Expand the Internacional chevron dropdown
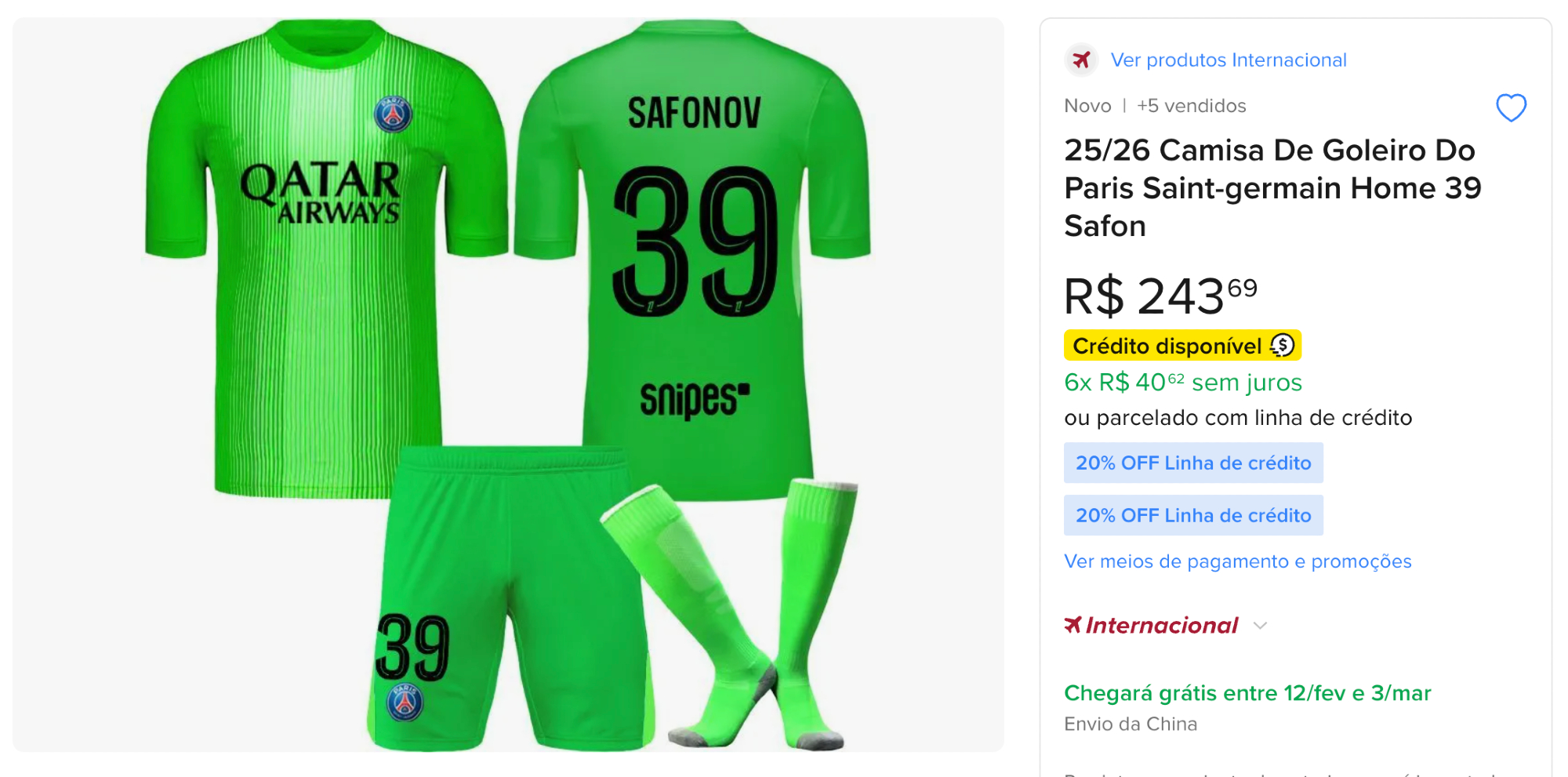This screenshot has width=1568, height=777. tap(1260, 626)
